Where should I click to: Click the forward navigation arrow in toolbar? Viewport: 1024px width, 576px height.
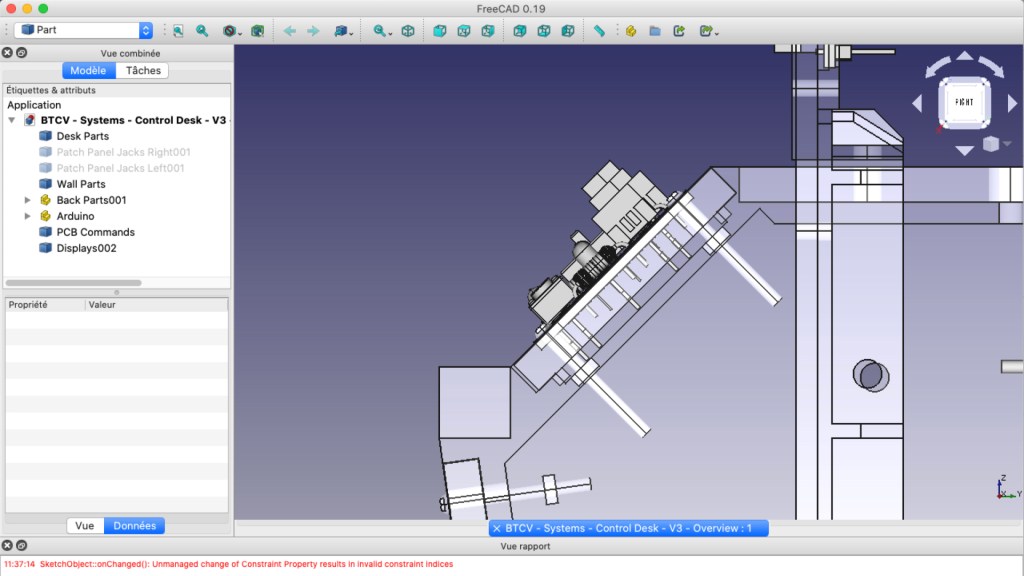[313, 31]
